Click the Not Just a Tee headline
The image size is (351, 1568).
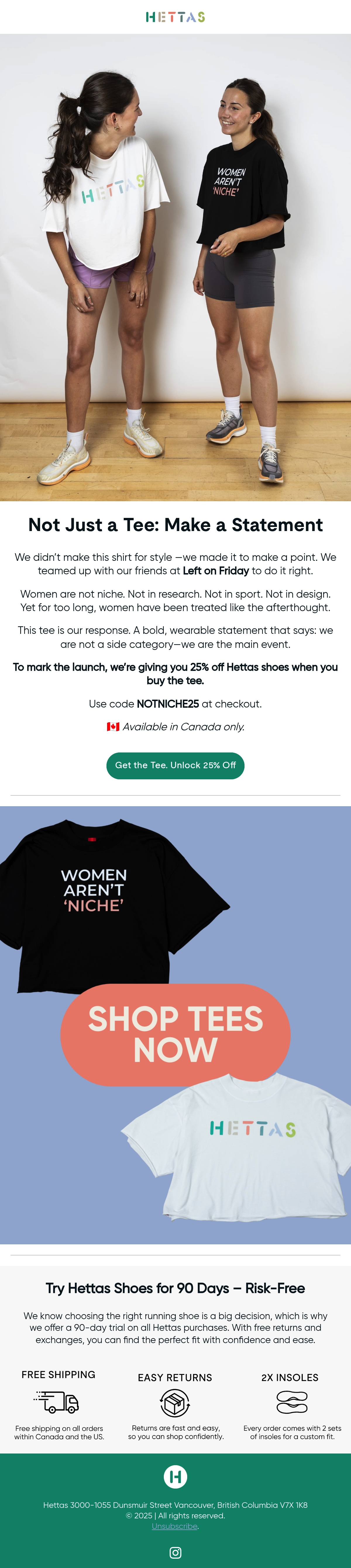pos(175,525)
